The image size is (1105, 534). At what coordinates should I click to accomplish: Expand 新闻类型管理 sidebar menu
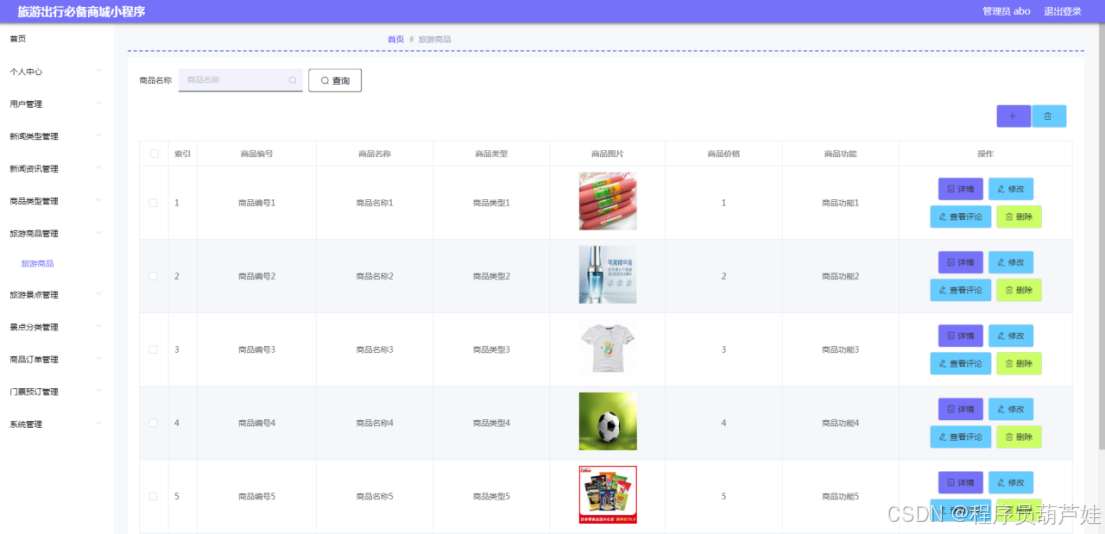click(x=56, y=136)
